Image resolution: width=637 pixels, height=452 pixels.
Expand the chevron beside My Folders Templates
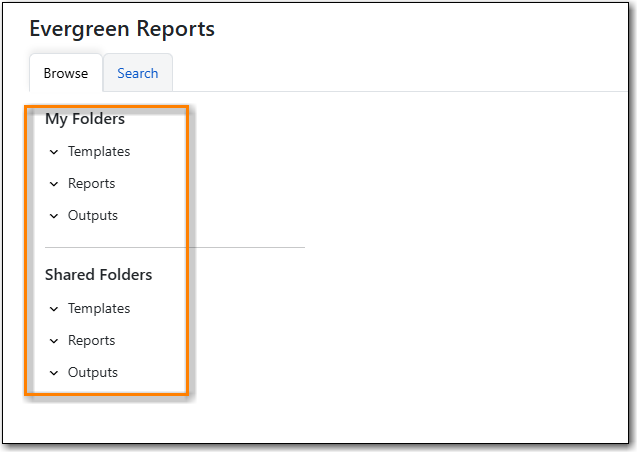point(54,152)
